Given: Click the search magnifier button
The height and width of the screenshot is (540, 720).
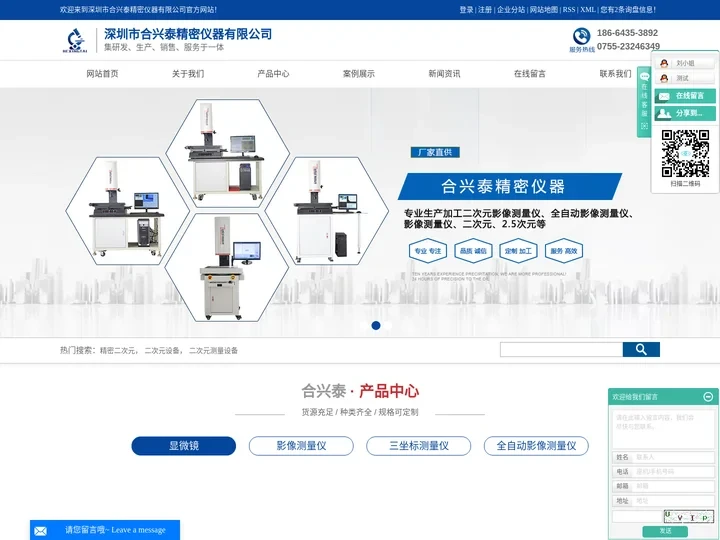Looking at the screenshot, I should coord(641,349).
